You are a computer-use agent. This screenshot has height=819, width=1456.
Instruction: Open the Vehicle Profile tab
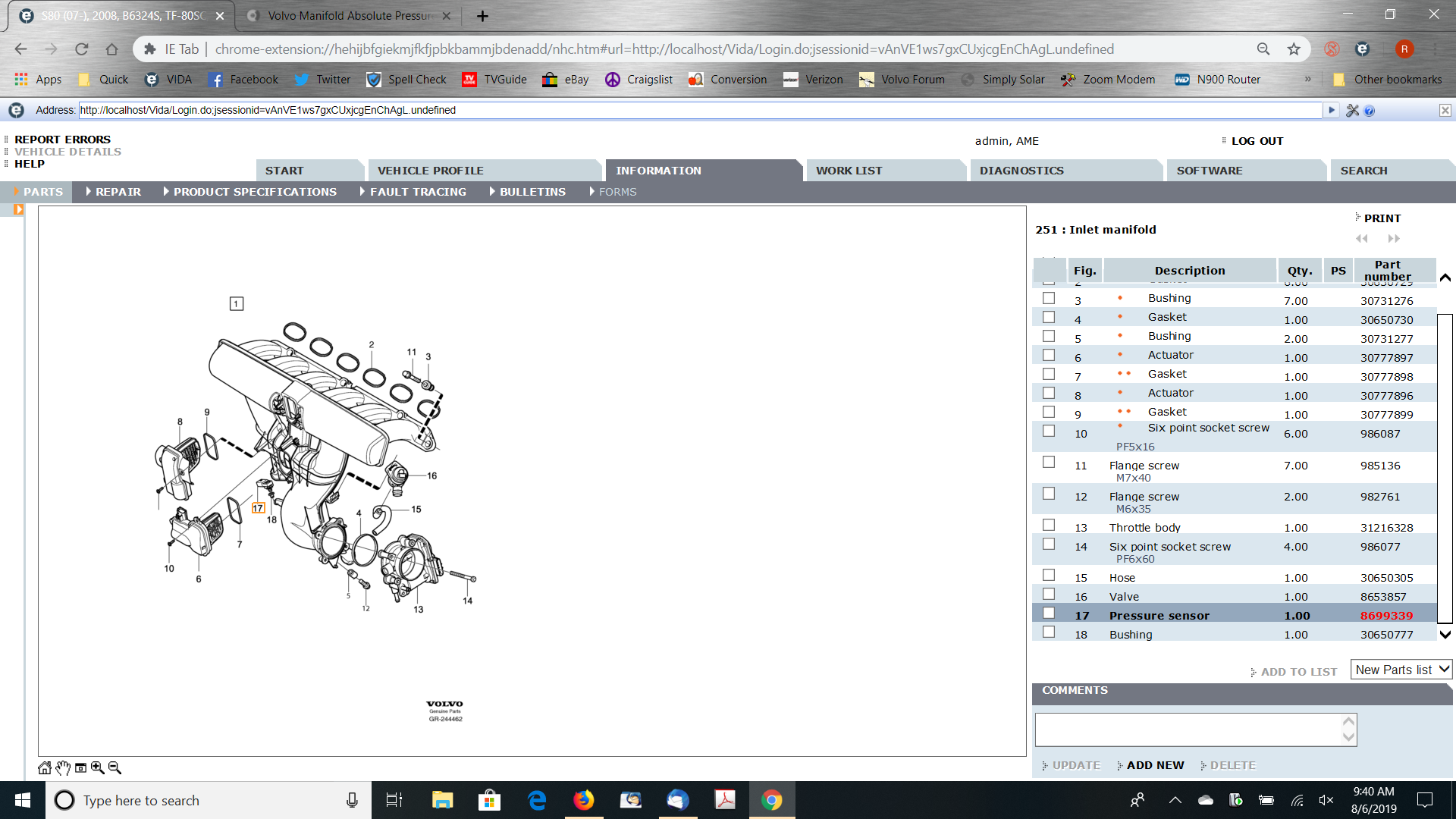point(430,171)
